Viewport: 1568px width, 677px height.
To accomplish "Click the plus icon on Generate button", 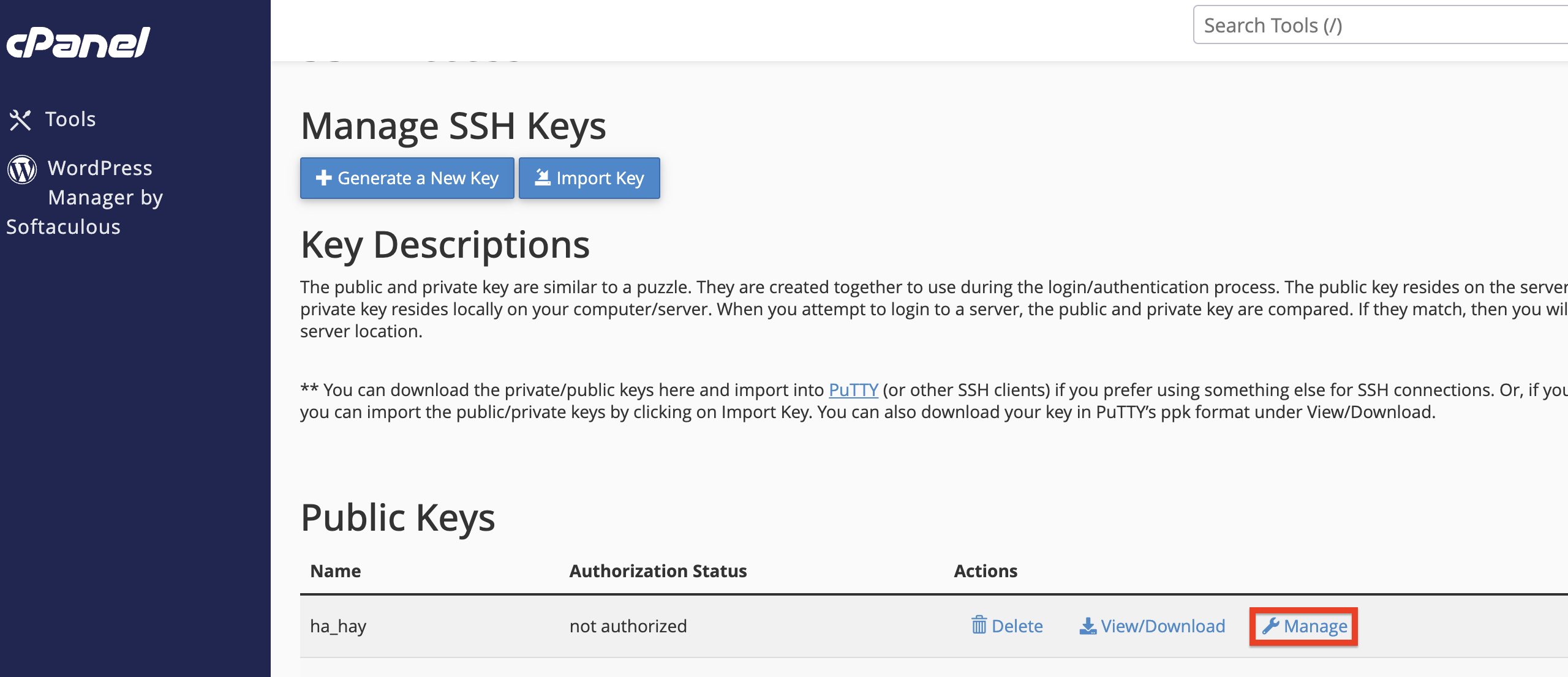I will (323, 178).
